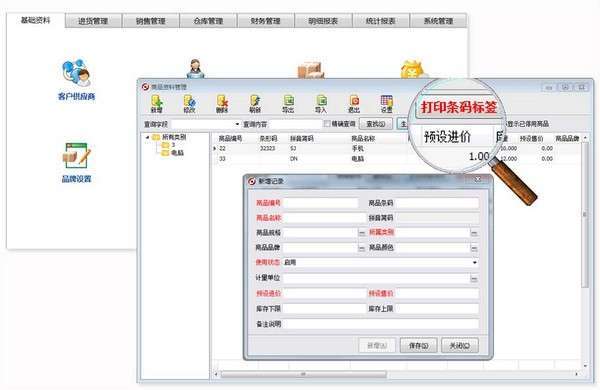Click the product table's horizontal scrollbar
Image resolution: width=600 pixels, height=390 pixels.
[303, 374]
